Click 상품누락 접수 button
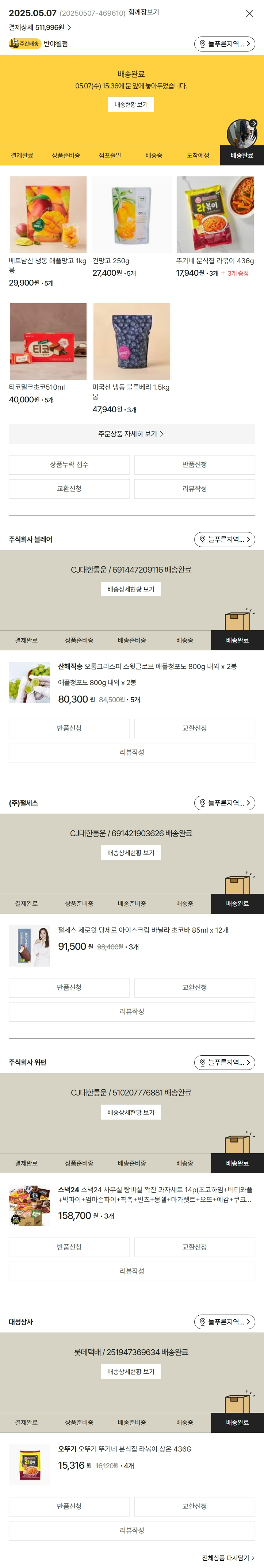This screenshot has height=1568, width=264. pos(69,465)
